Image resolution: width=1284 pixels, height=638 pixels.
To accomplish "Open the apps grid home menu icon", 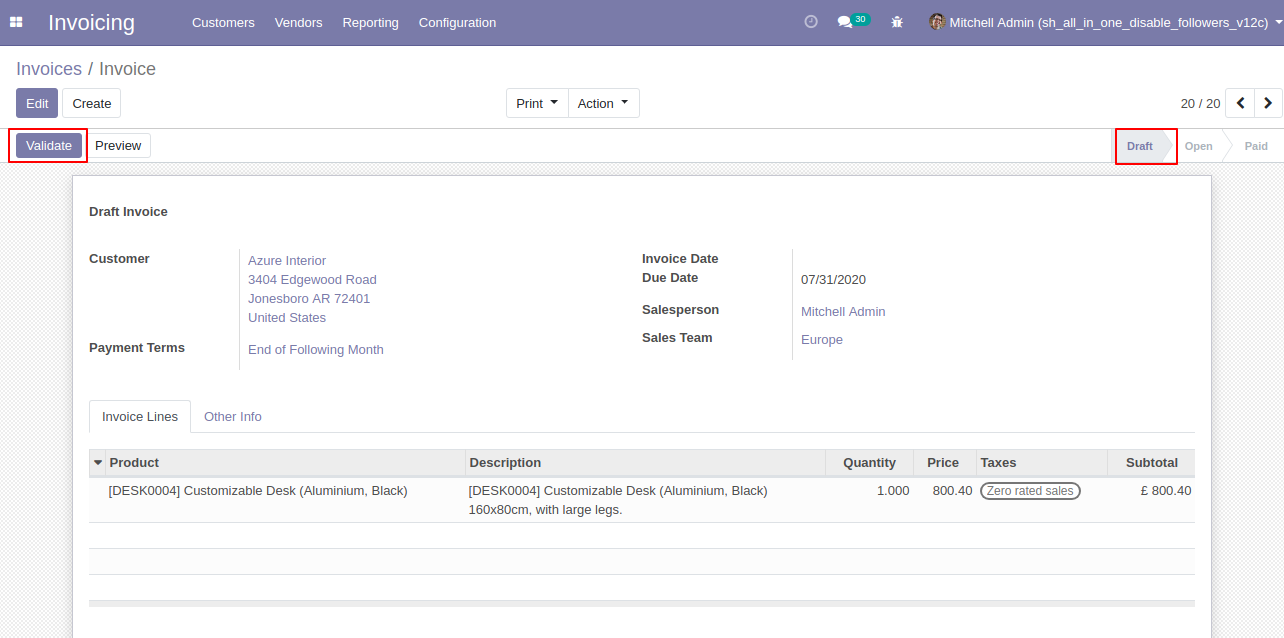I will pyautogui.click(x=16, y=22).
